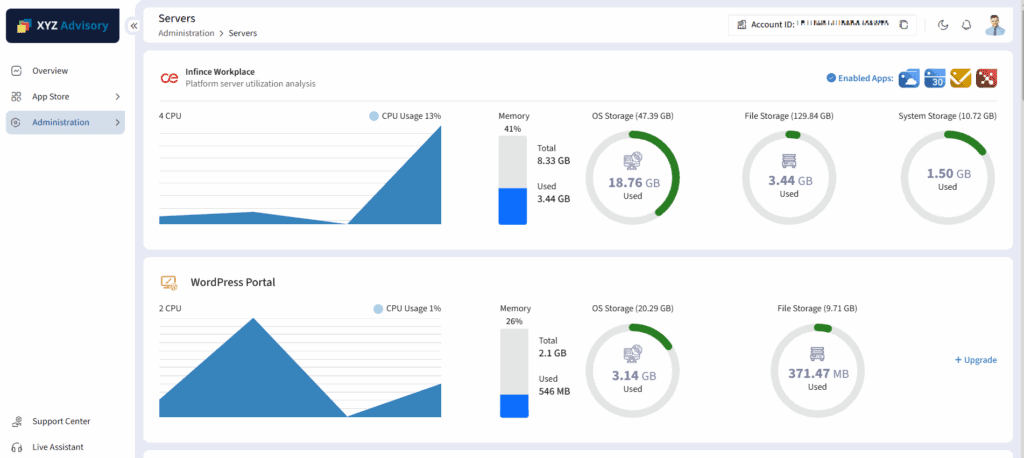The height and width of the screenshot is (458, 1024).
Task: Open the user profile avatar menu
Action: tap(994, 25)
